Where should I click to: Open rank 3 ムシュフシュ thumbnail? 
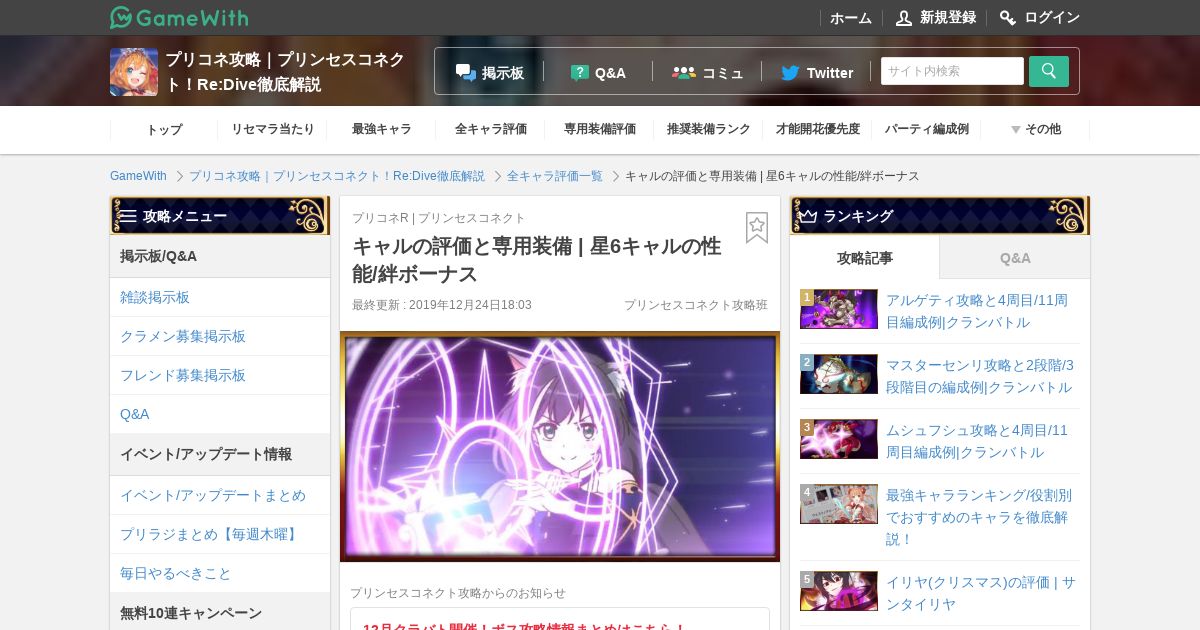pyautogui.click(x=839, y=439)
